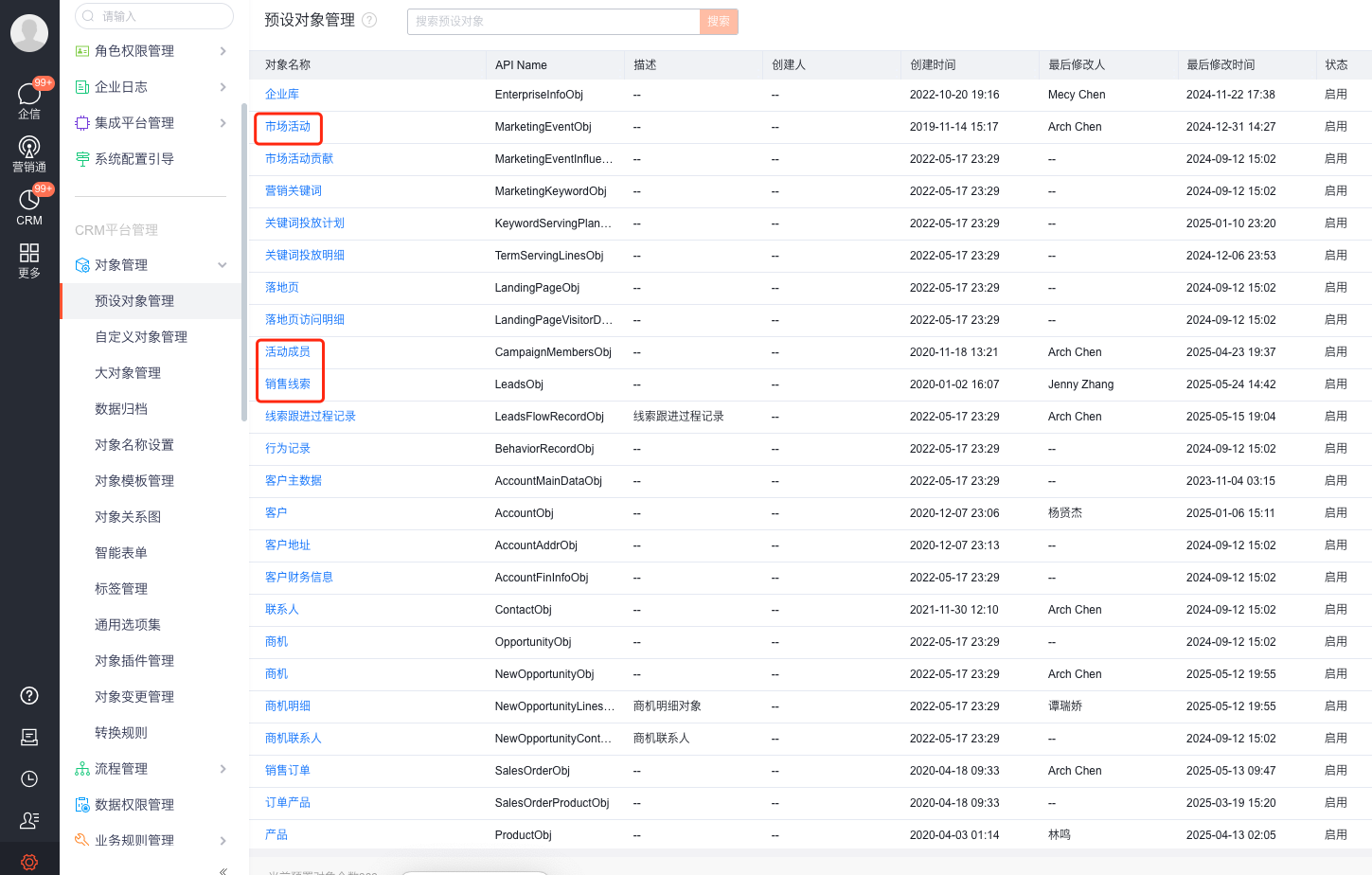Click the 集成平台管理 menu icon
This screenshot has width=1372, height=875.
[x=82, y=123]
